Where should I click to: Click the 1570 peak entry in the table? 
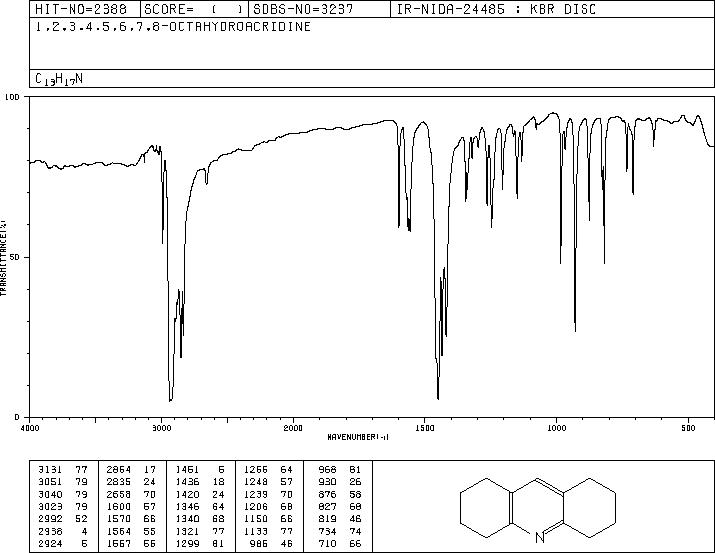click(131, 519)
